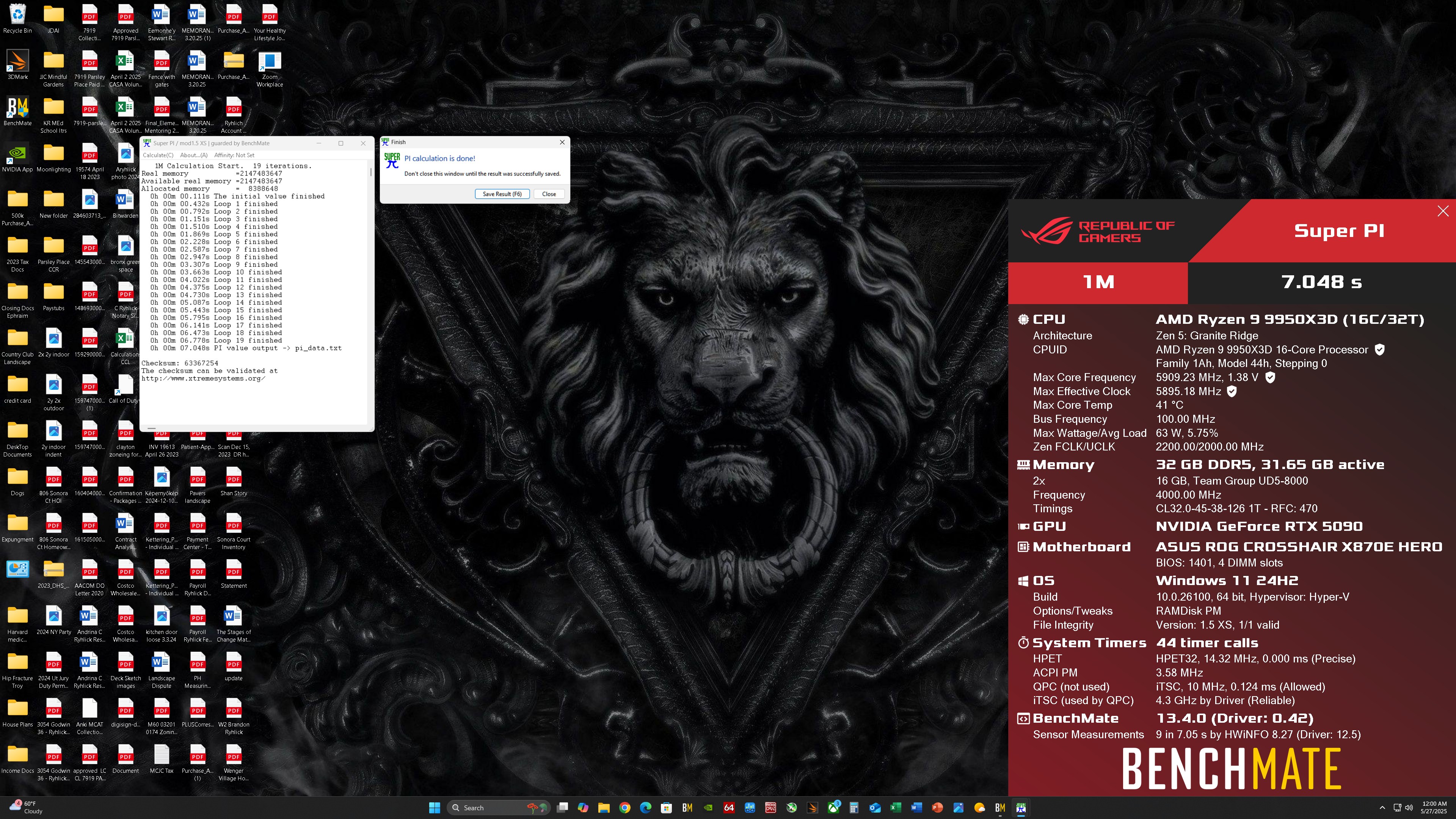The width and height of the screenshot is (1456, 819).
Task: Click Close button in Finish dialog
Action: (549, 194)
